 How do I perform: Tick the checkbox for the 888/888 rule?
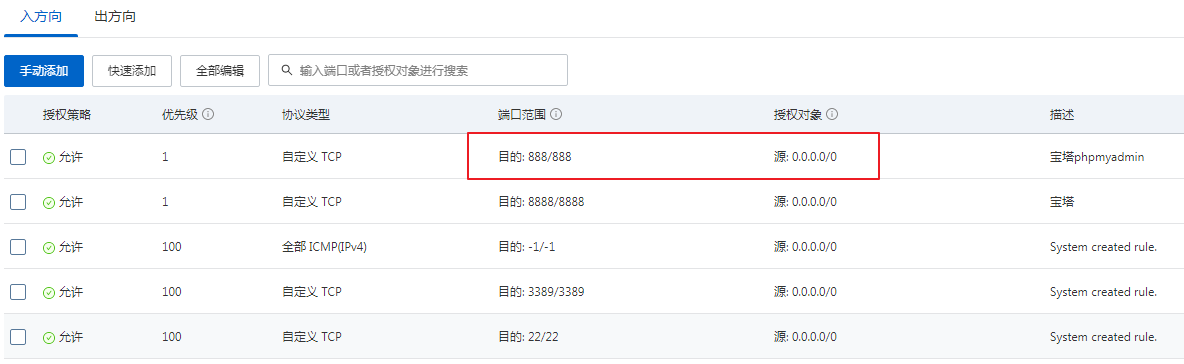tap(18, 157)
